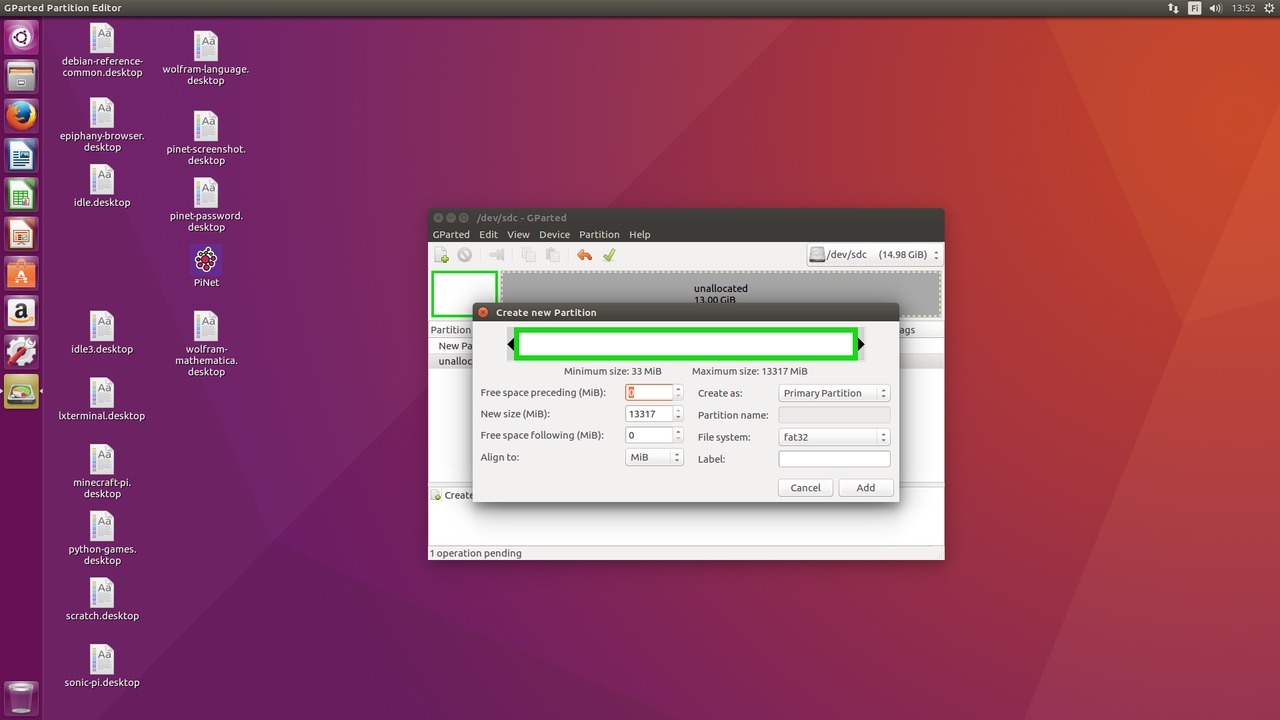Click green partition bar in dialog
The width and height of the screenshot is (1280, 720).
pos(686,344)
